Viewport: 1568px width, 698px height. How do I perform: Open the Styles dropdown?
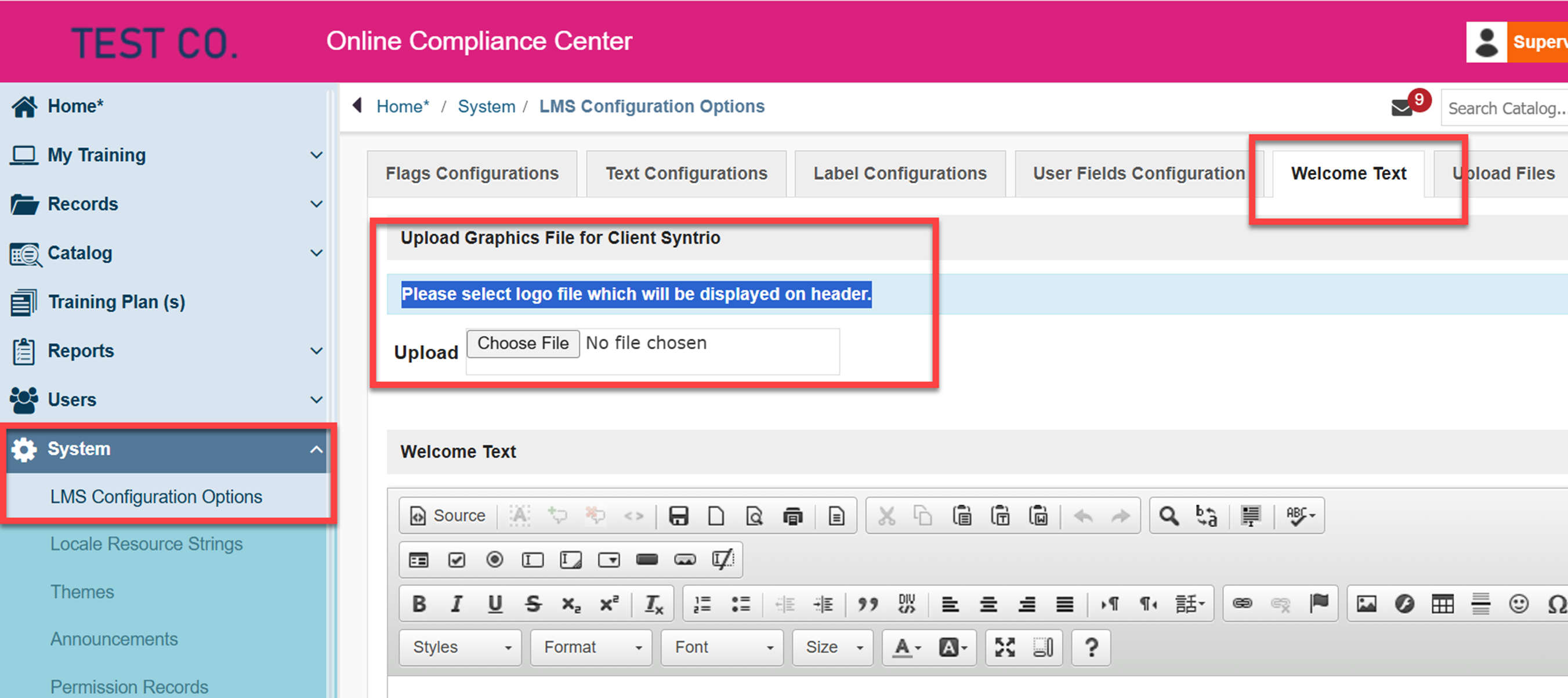(x=461, y=647)
